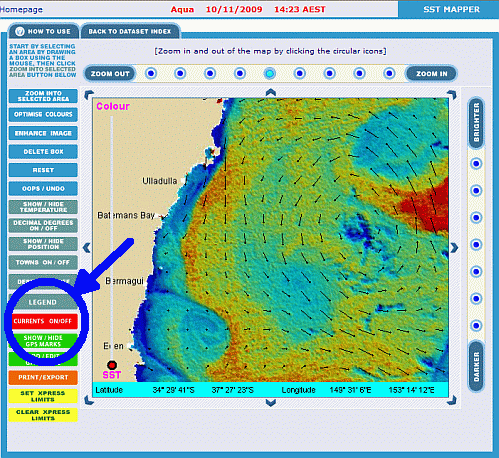Select the seventh zoom level circle
This screenshot has height=458, width=499.
coord(329,73)
